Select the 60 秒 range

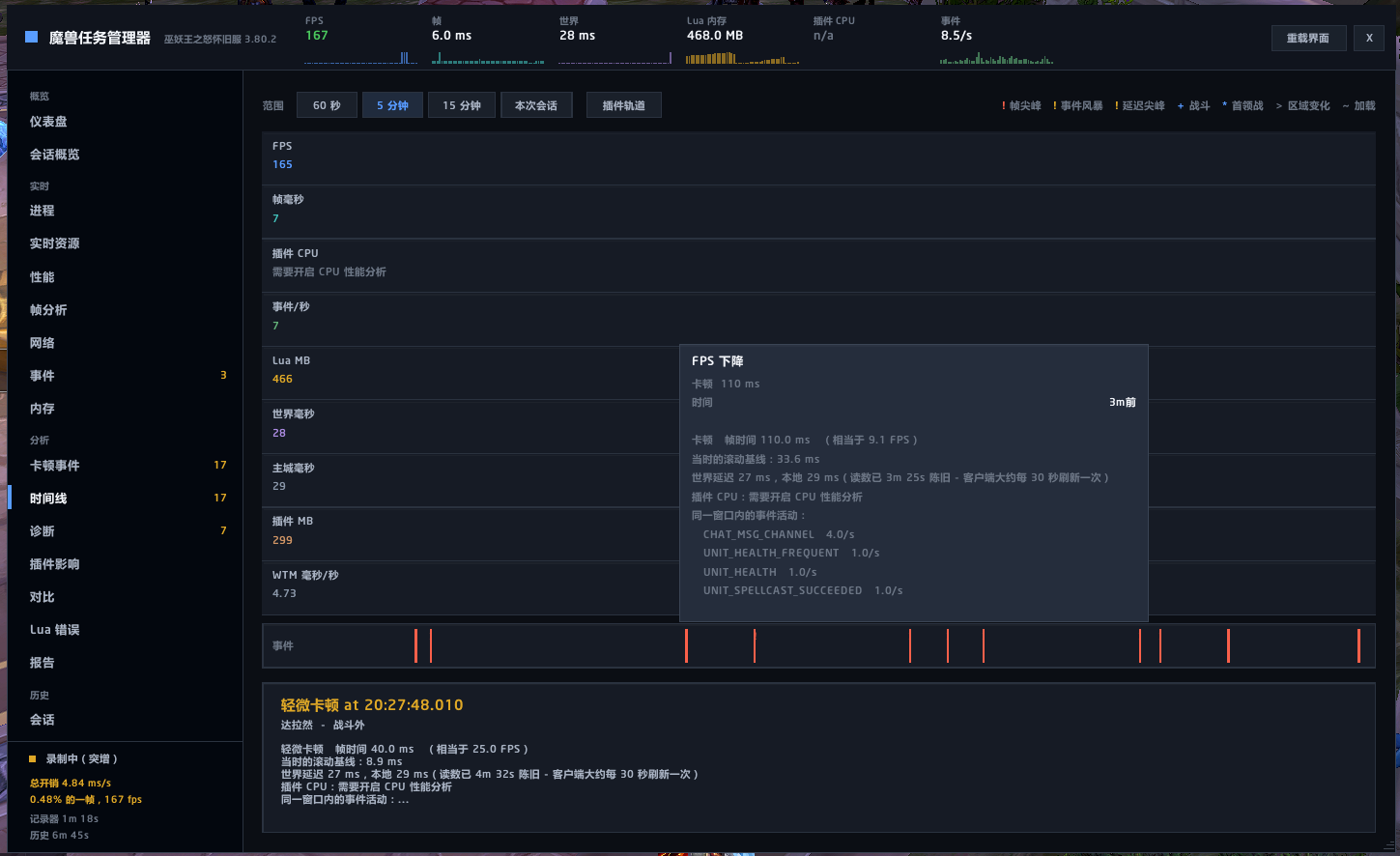327,105
